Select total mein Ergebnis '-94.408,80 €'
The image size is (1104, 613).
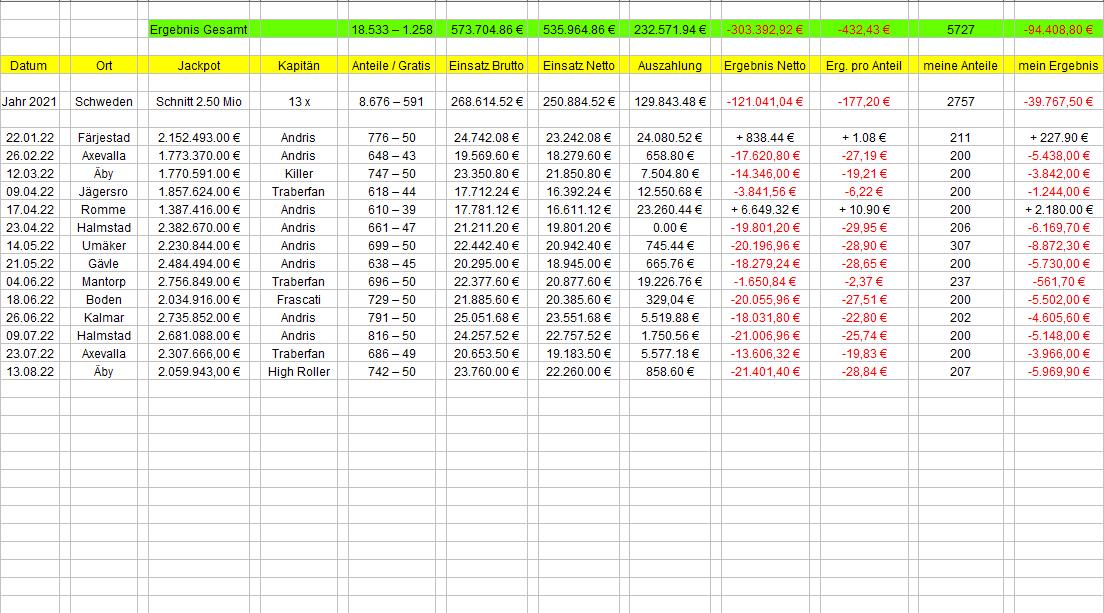(x=1058, y=30)
